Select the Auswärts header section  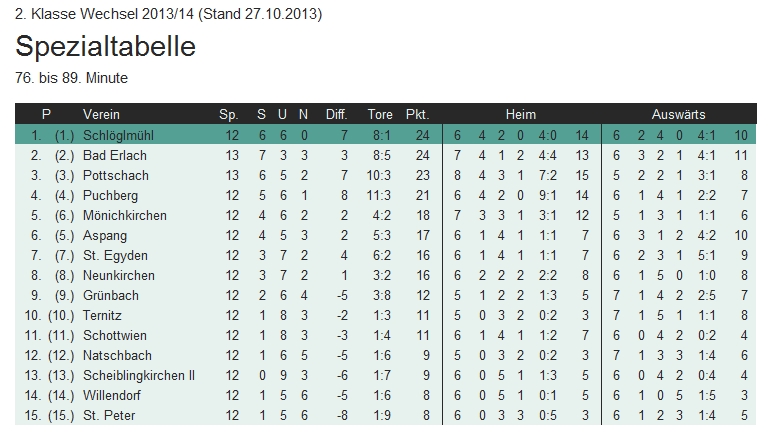coord(678,114)
